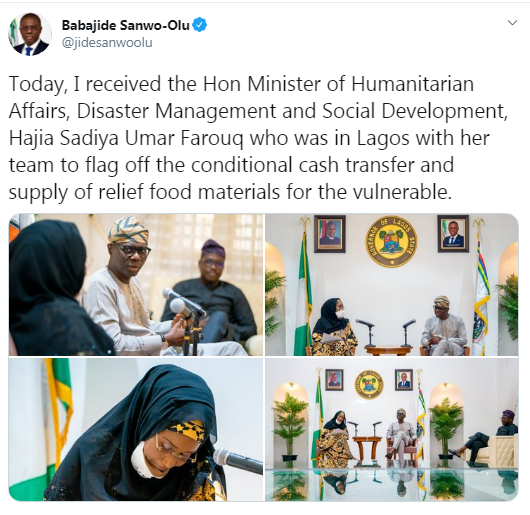View the photo of the minister reading
530x515 pixels.
coord(136,430)
